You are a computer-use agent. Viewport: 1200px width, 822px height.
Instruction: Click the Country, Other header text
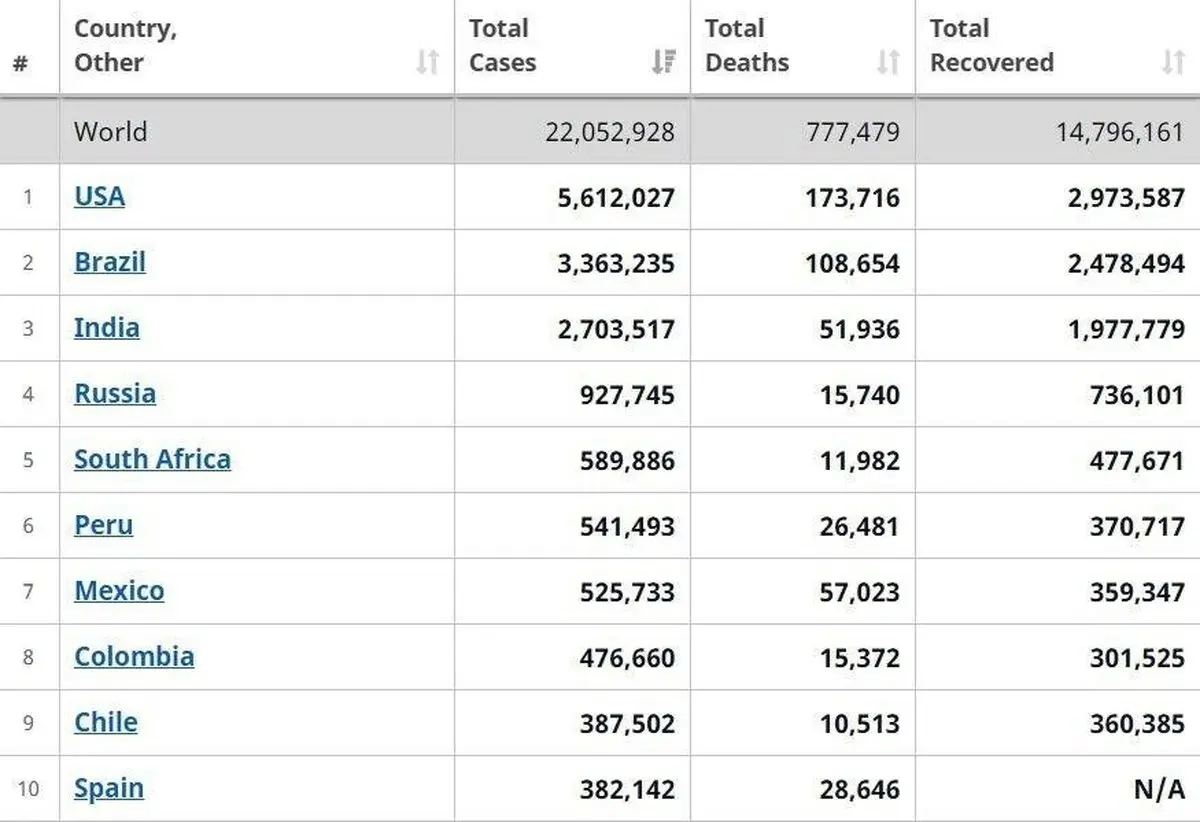coord(125,46)
